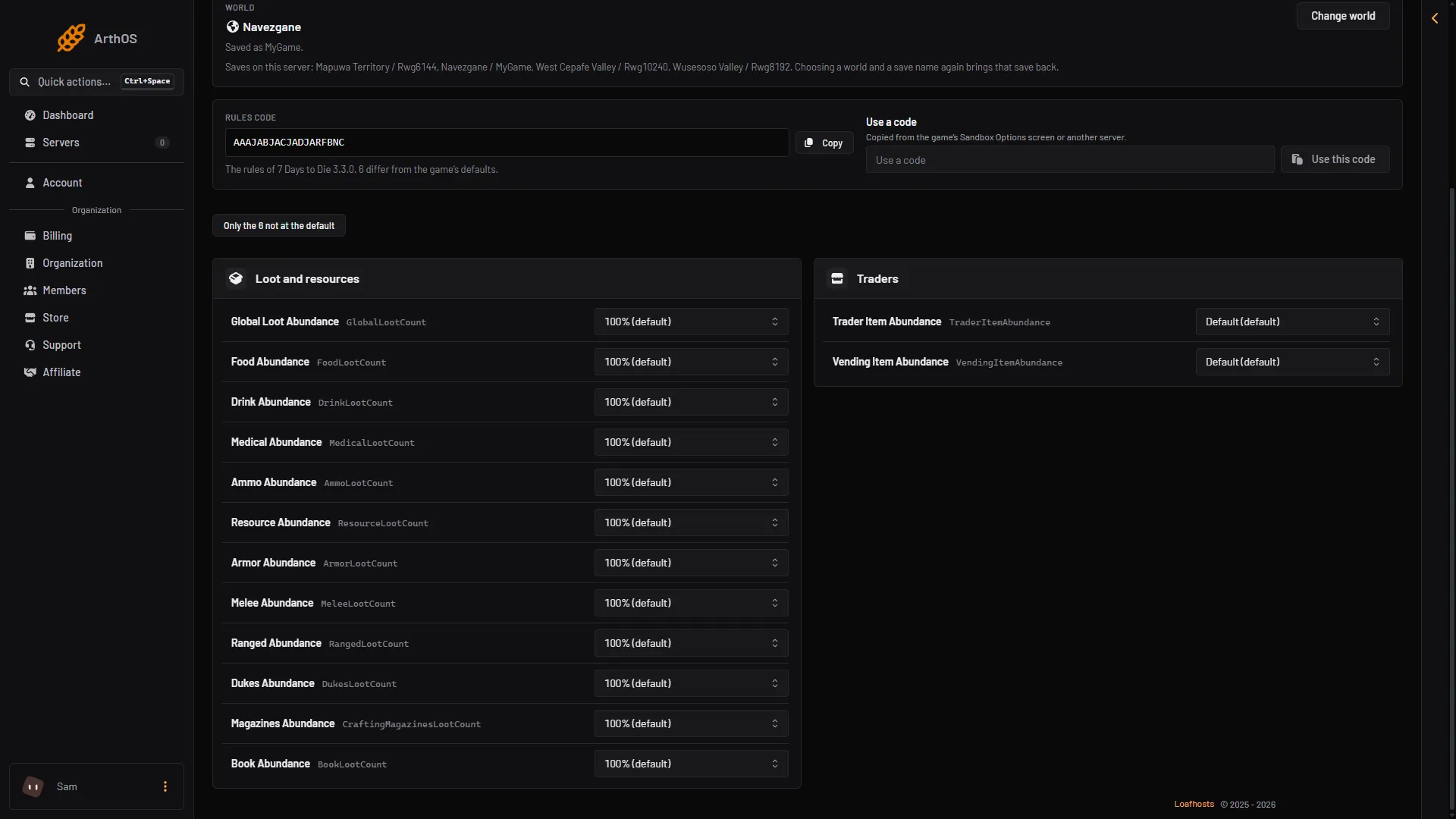The height and width of the screenshot is (819, 1456).
Task: Click the Traders store icon
Action: (837, 278)
